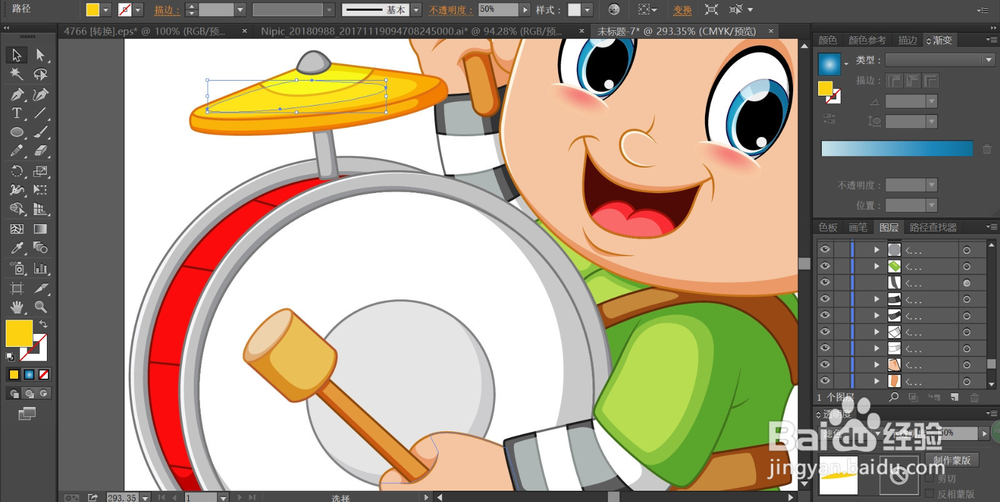Enable the 反相蒙版 checkbox

pos(929,494)
